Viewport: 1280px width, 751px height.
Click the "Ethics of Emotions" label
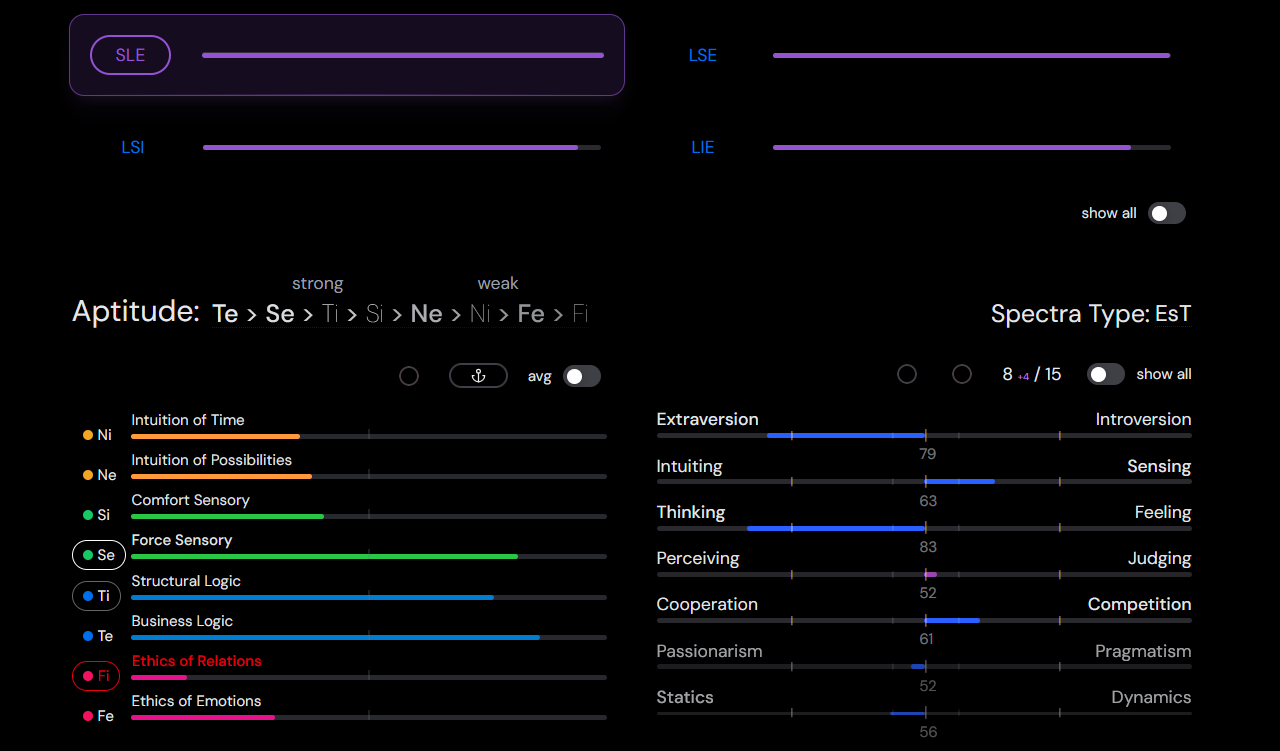(197, 701)
